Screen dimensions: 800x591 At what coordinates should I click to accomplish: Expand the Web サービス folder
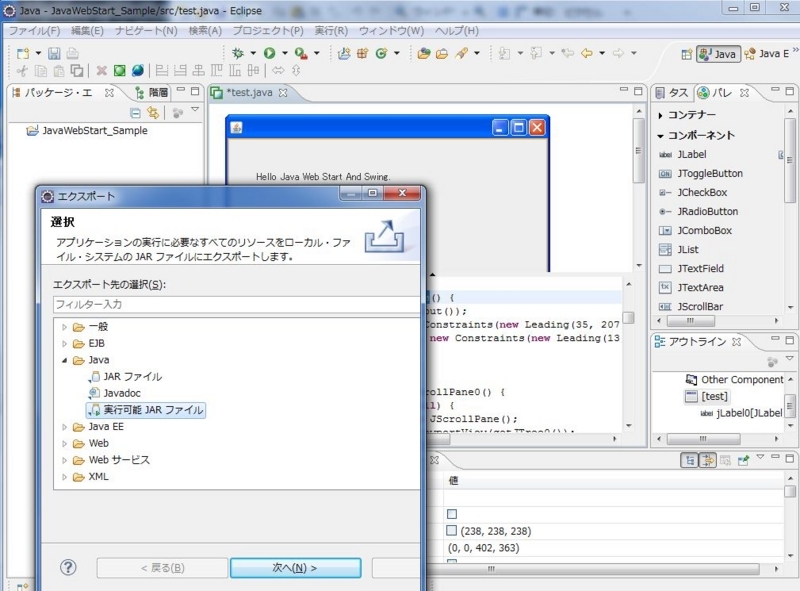click(x=64, y=460)
